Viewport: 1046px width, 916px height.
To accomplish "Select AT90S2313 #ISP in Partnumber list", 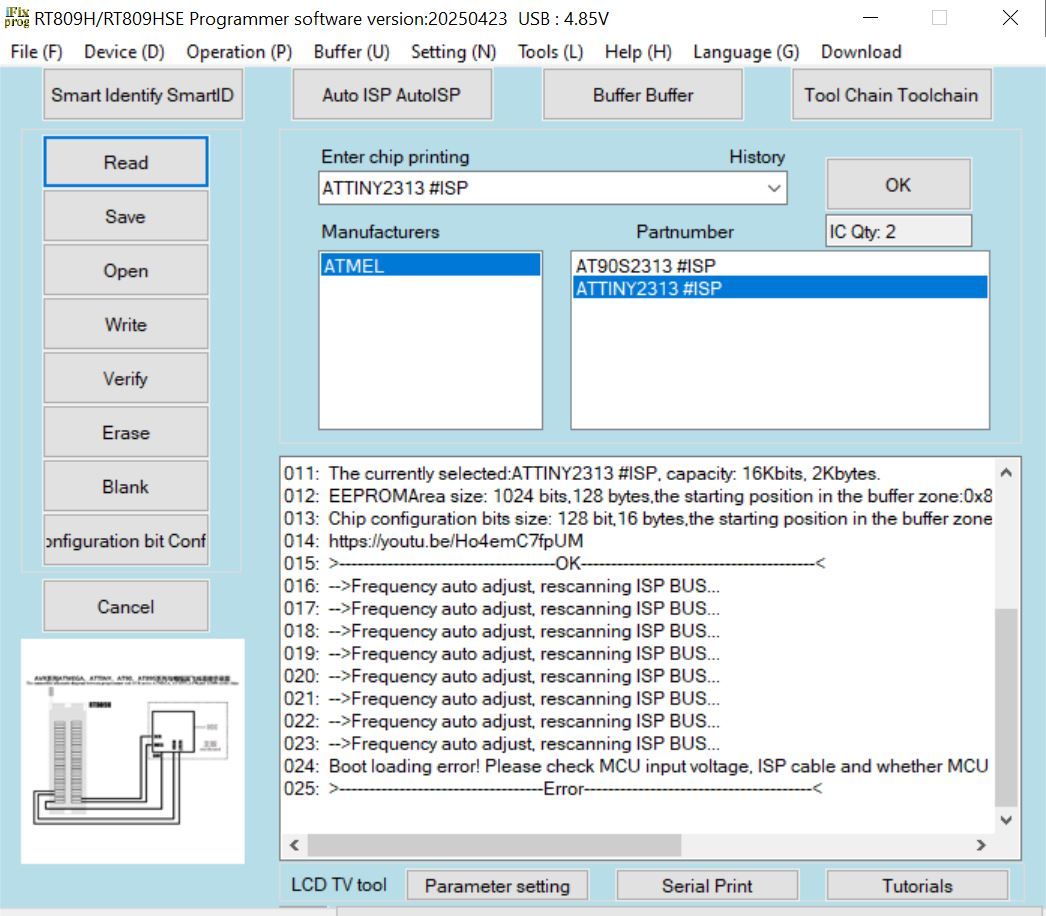I will [780, 266].
